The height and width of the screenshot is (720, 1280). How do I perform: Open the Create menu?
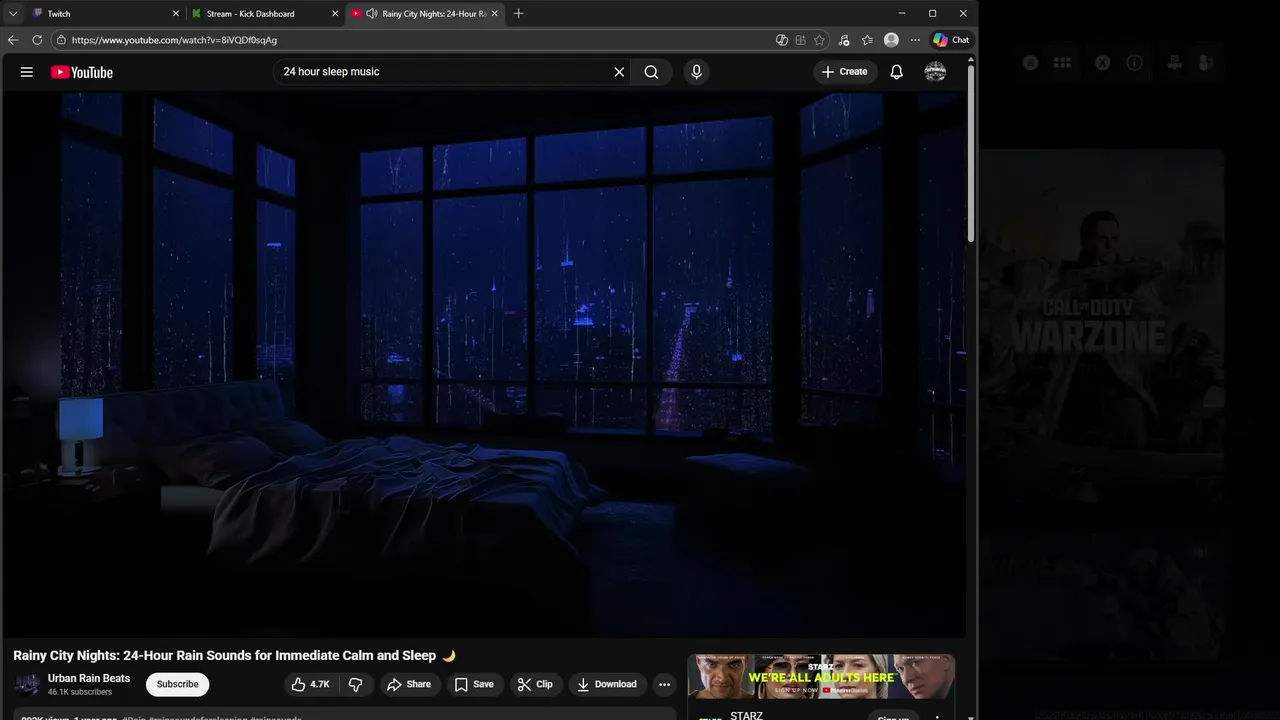(845, 72)
